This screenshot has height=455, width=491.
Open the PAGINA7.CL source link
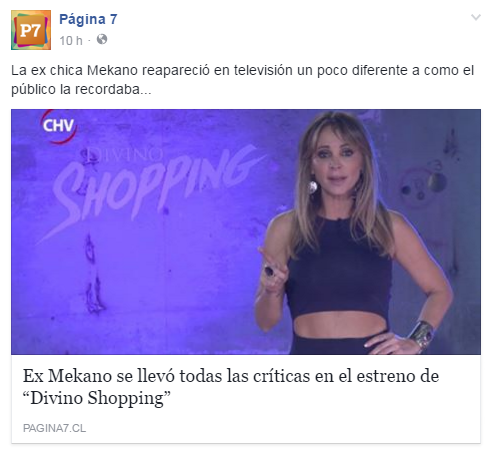point(54,428)
